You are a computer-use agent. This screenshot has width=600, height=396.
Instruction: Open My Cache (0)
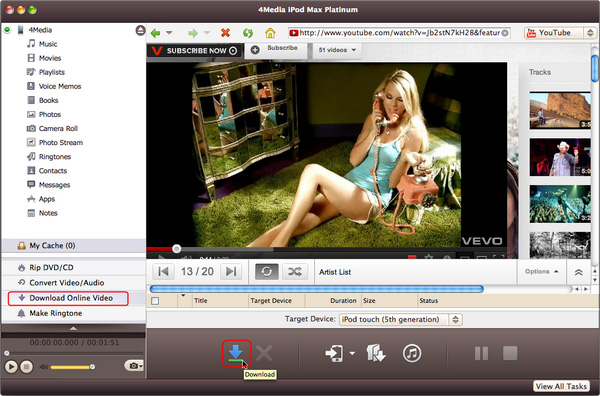click(x=73, y=246)
